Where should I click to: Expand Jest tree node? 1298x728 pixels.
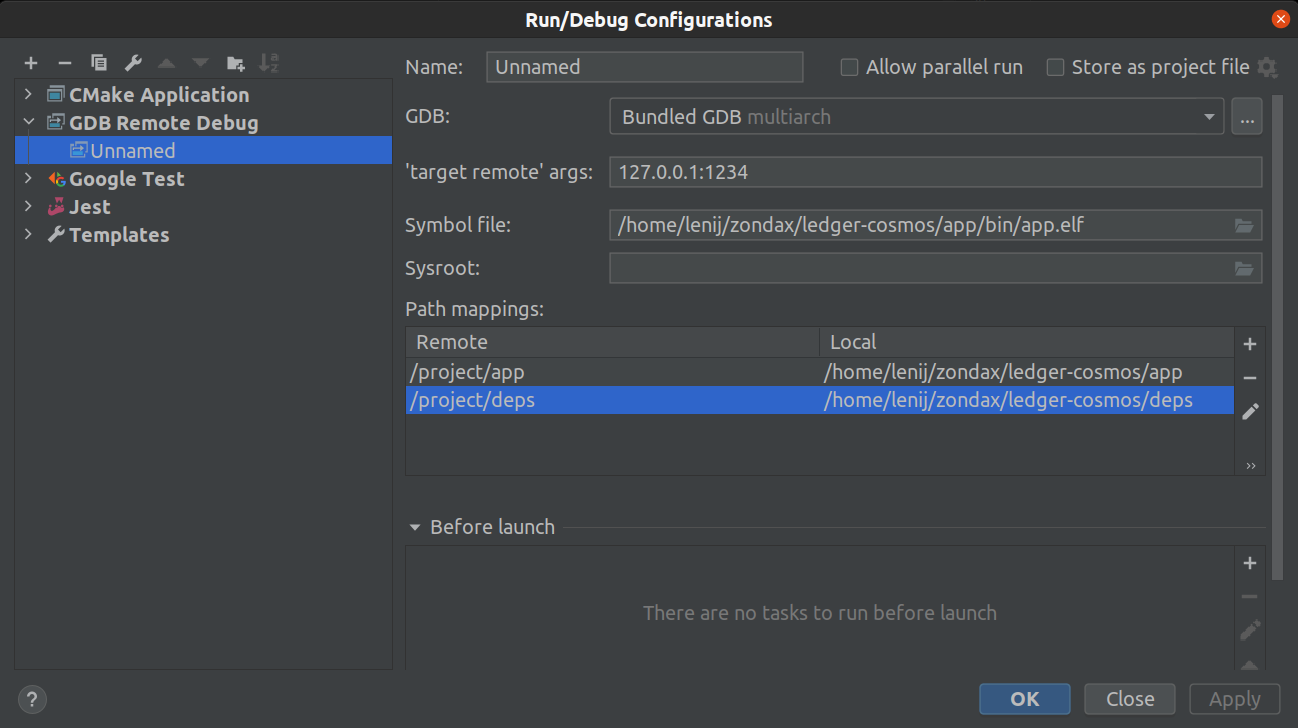point(28,207)
